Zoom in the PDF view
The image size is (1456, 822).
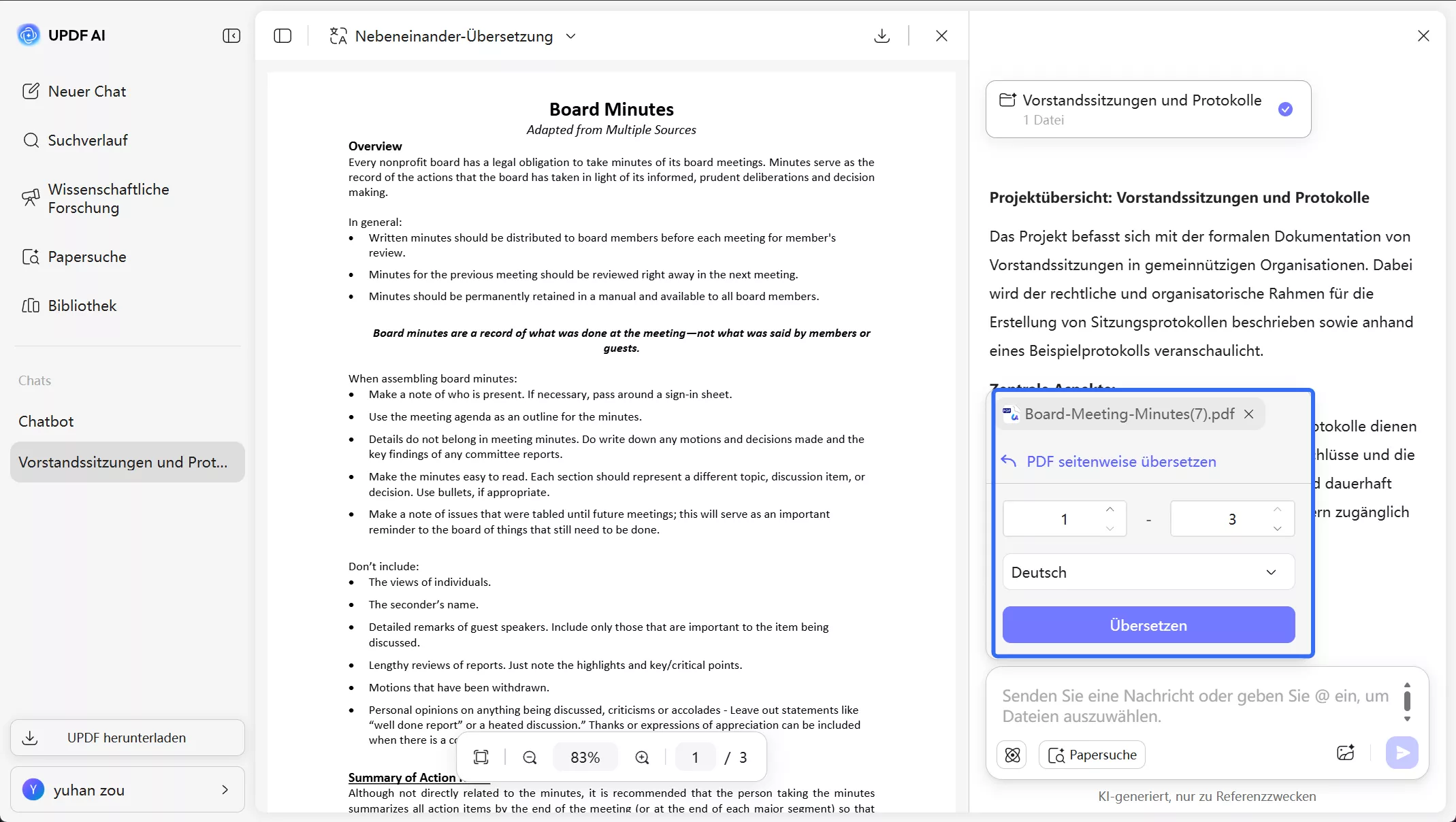click(x=642, y=757)
